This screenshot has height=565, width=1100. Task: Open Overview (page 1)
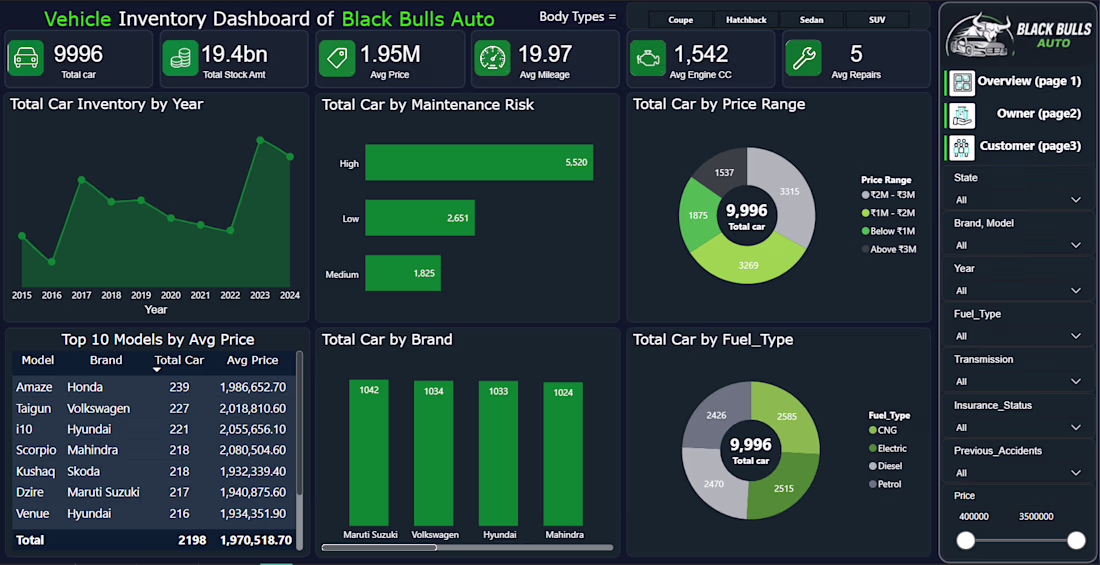[1029, 81]
